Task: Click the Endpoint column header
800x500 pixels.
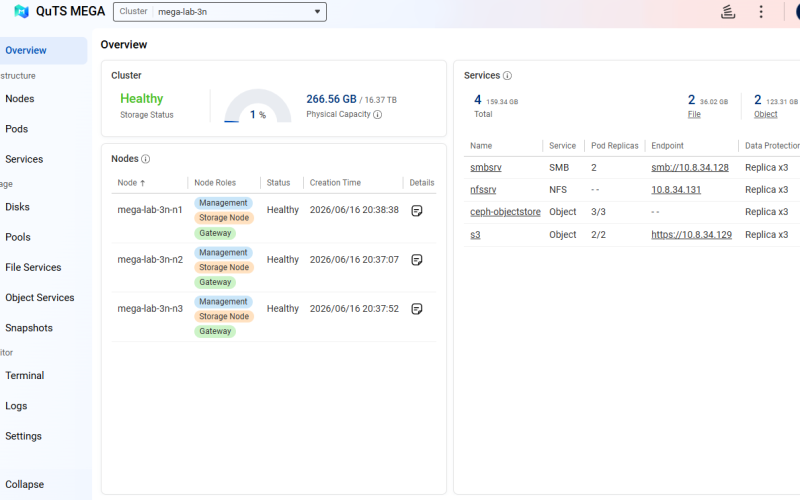Action: point(667,146)
